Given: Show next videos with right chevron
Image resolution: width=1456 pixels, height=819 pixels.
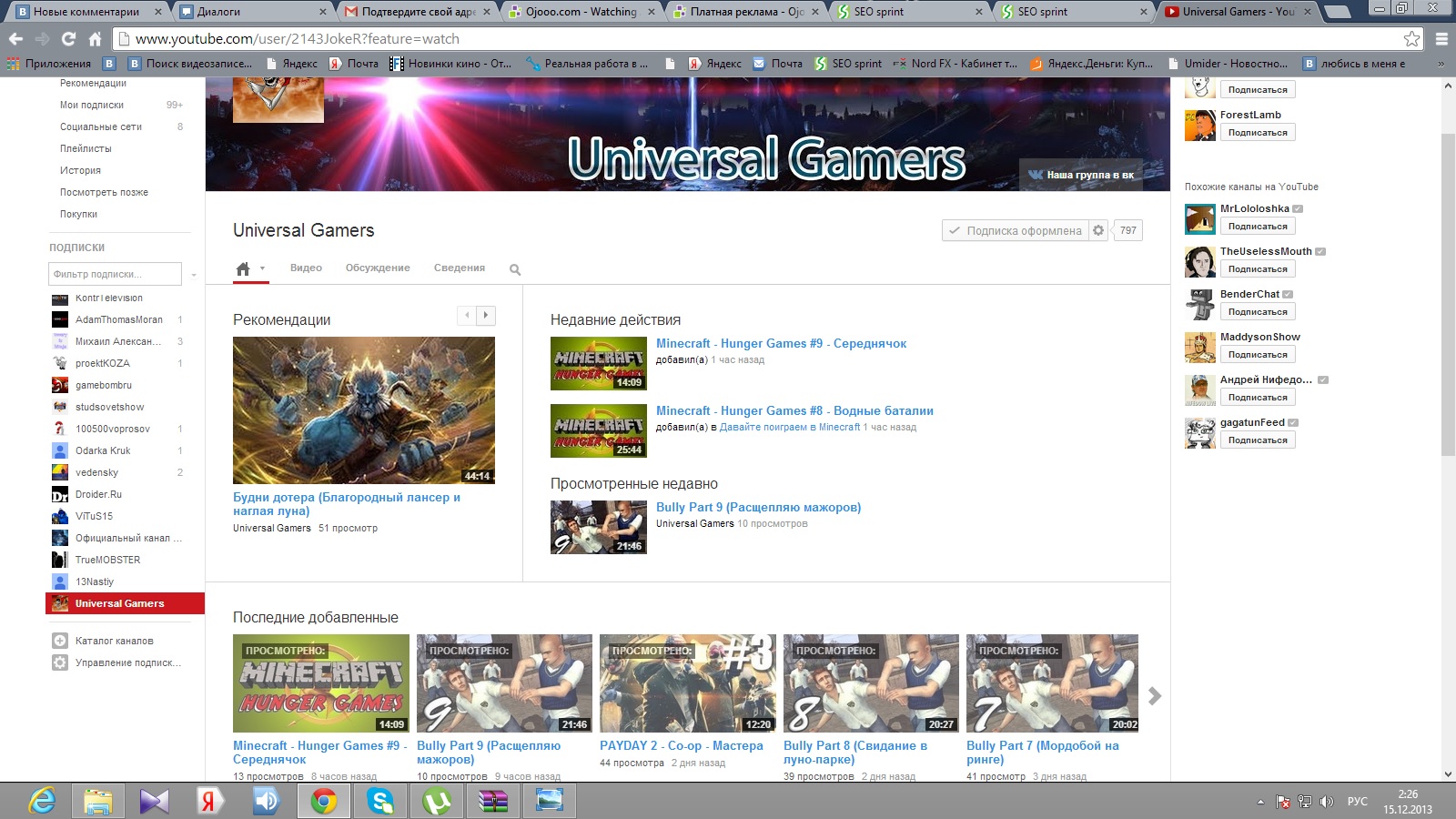Looking at the screenshot, I should point(1155,696).
